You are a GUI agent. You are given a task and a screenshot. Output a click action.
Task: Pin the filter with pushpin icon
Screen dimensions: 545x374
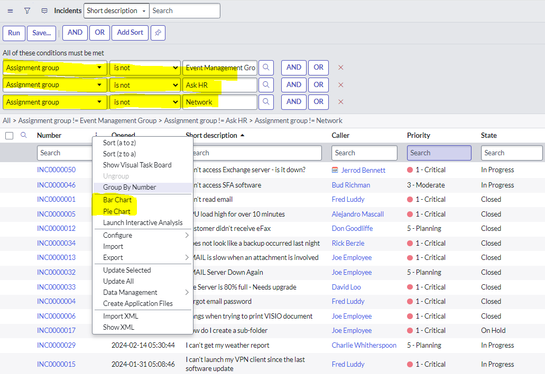158,33
